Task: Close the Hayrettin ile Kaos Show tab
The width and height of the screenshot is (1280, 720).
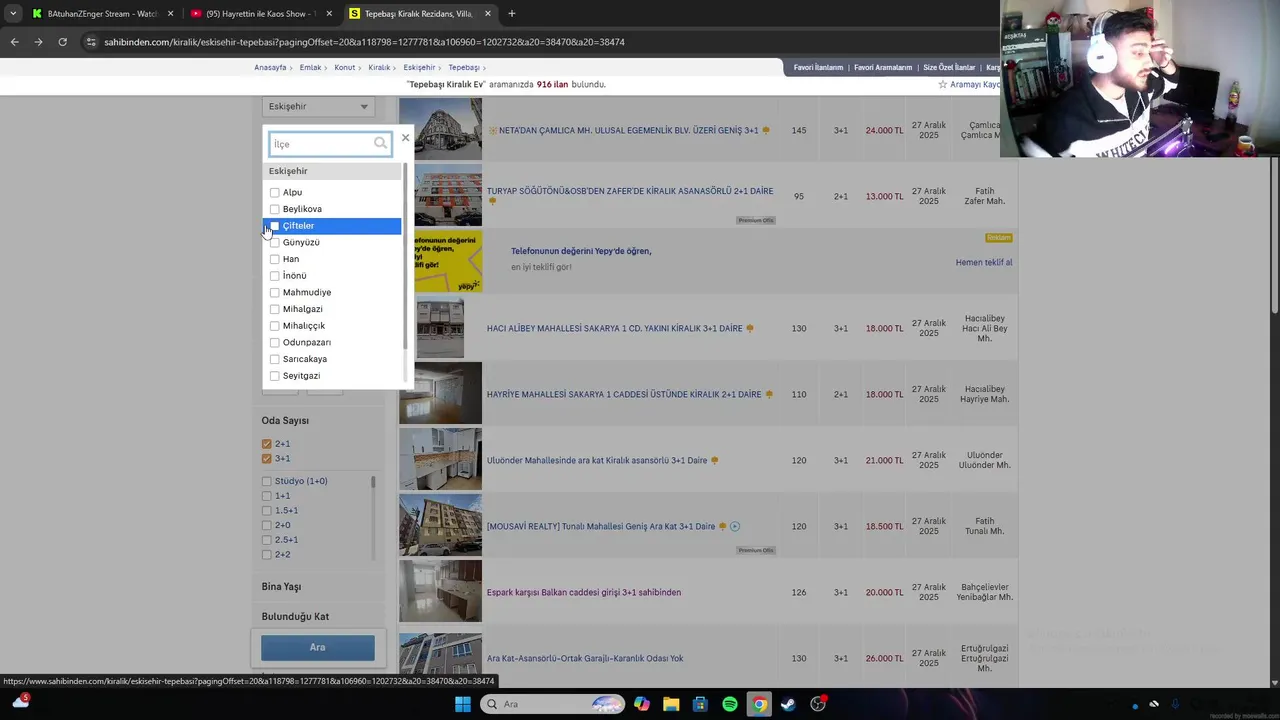Action: coord(329,14)
